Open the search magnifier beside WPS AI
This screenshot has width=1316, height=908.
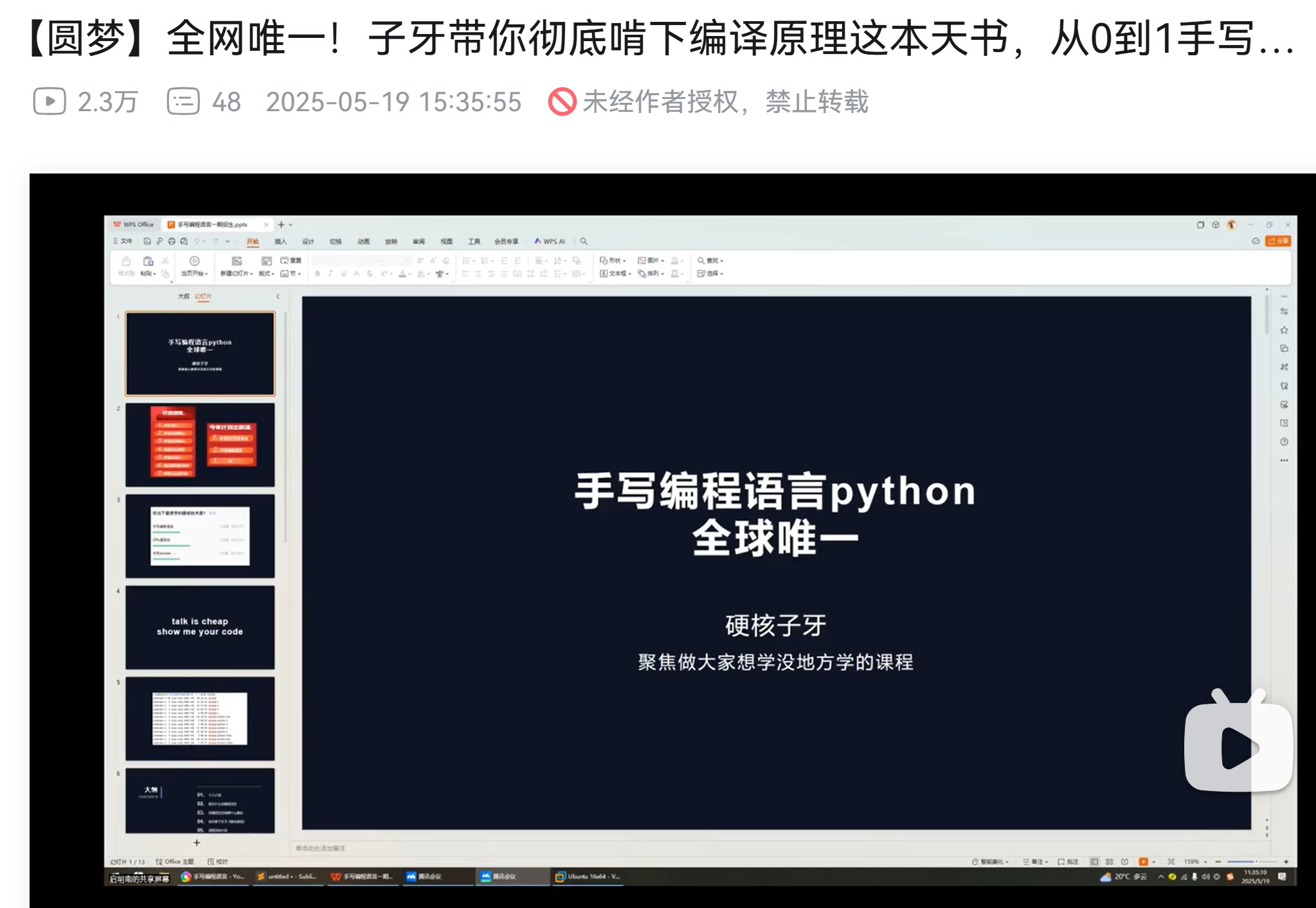click(x=584, y=242)
